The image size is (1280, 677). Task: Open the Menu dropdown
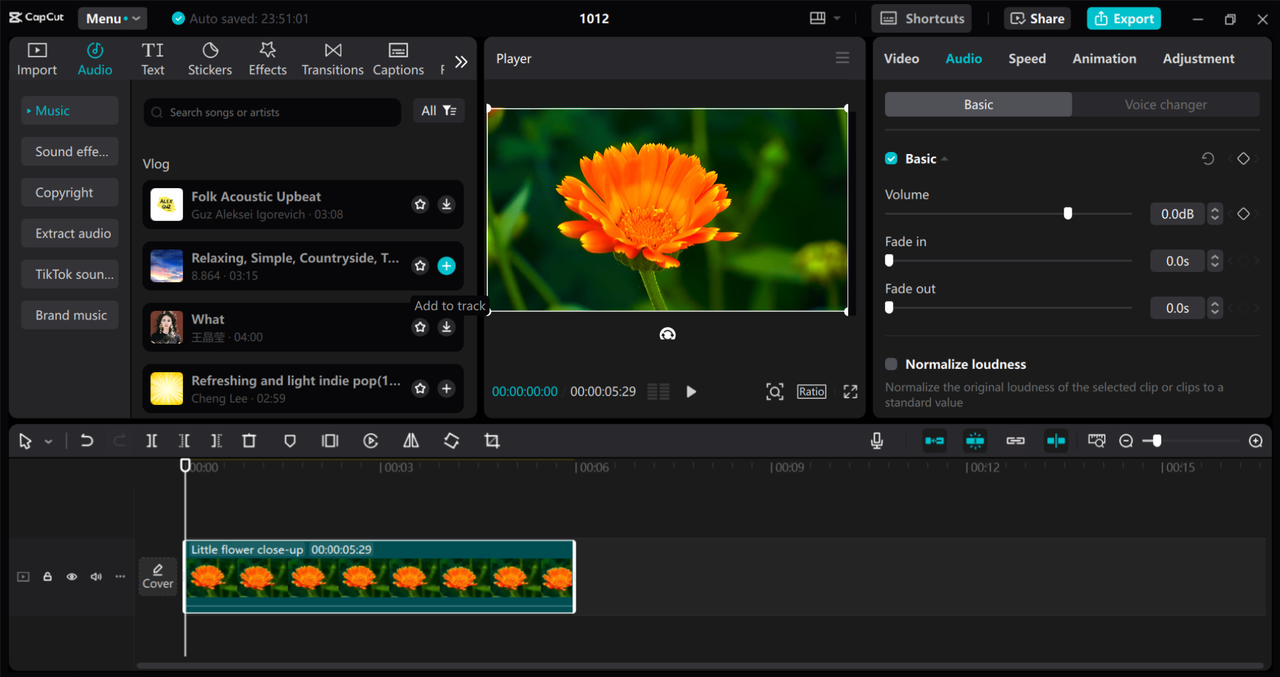(x=112, y=18)
